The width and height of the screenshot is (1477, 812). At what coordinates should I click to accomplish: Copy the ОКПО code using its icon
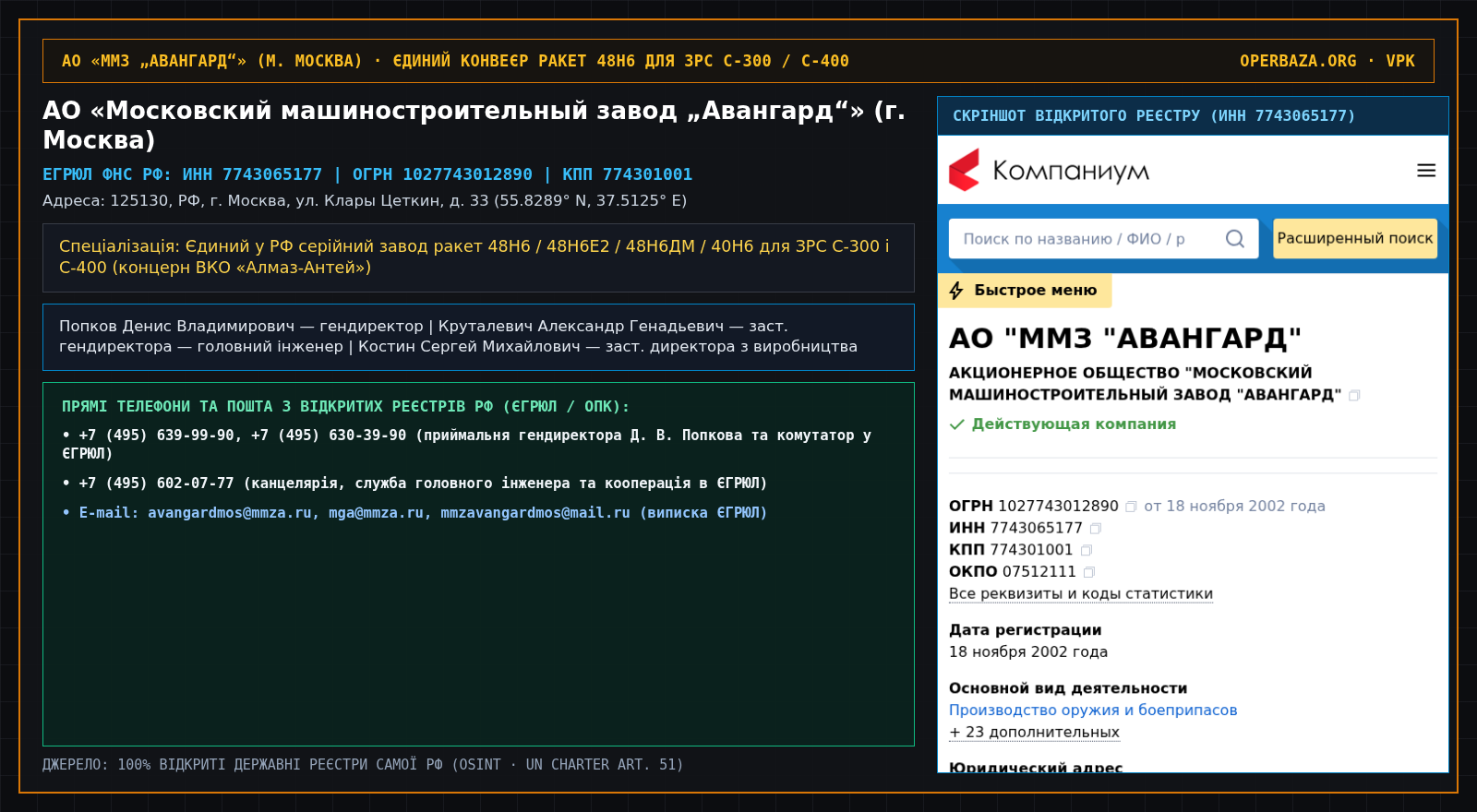pos(1089,573)
